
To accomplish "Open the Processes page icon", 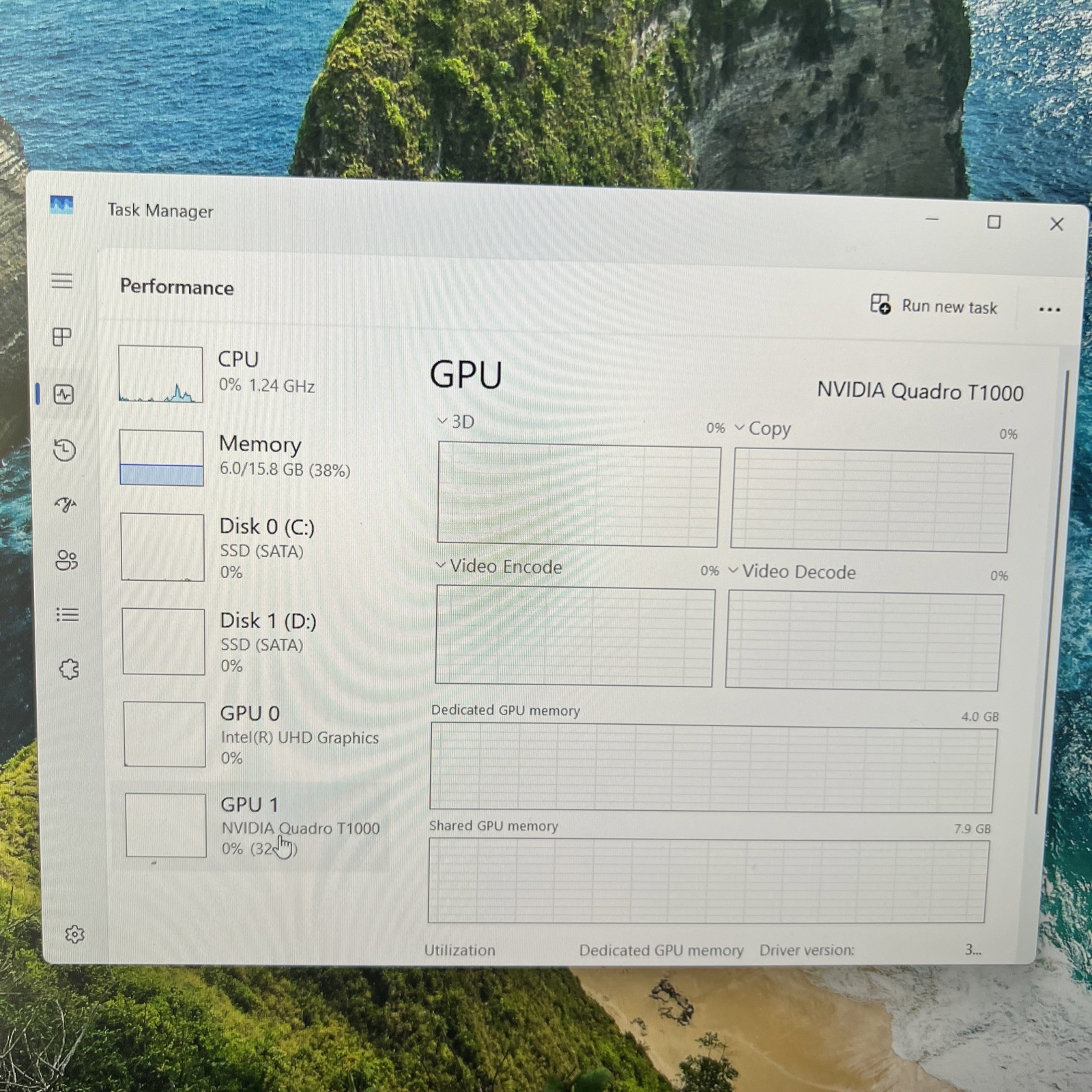I will pyautogui.click(x=62, y=336).
